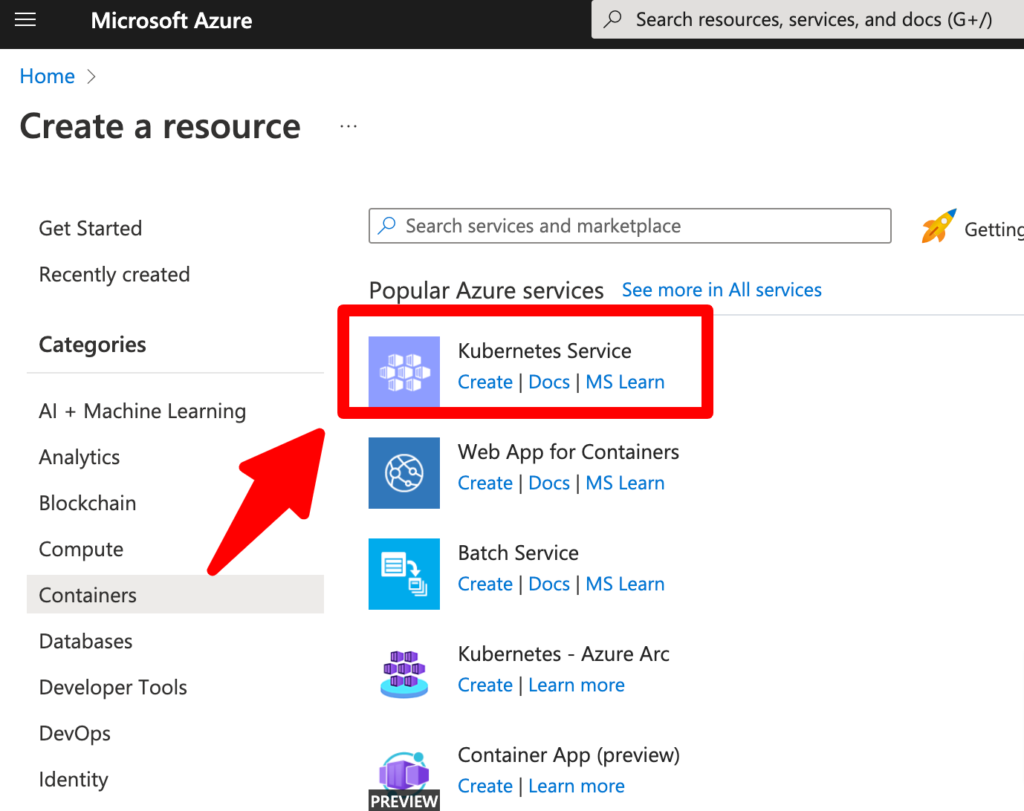Open the Batch Service icon
Image resolution: width=1024 pixels, height=811 pixels.
pos(404,574)
